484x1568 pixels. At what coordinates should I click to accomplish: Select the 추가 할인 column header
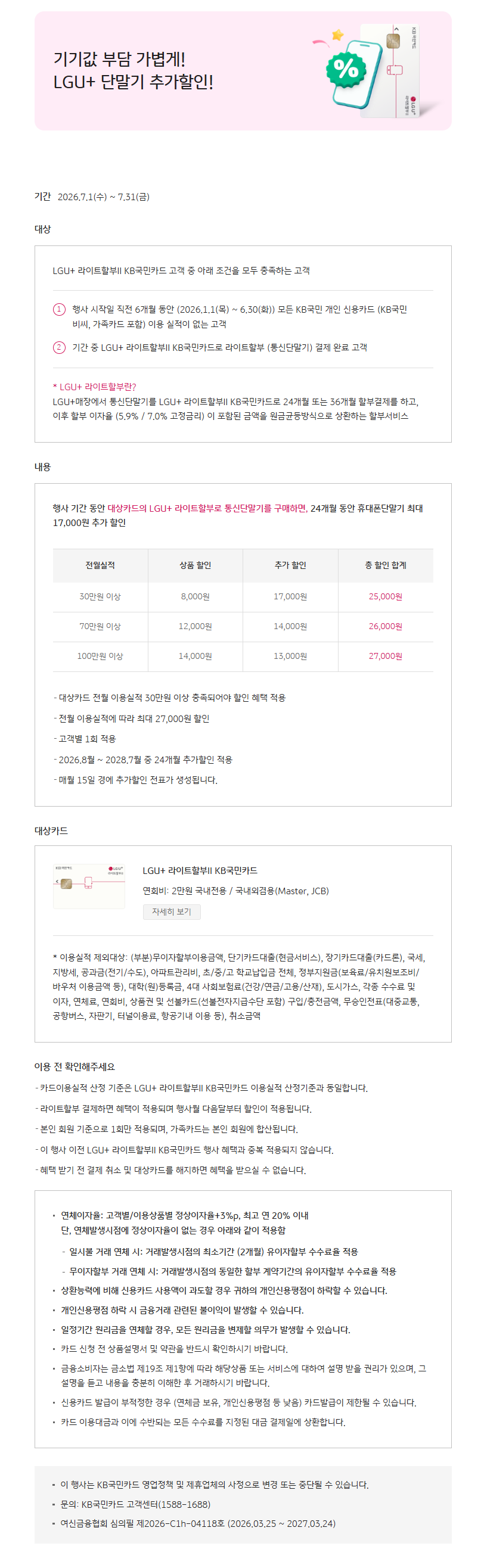coord(290,565)
